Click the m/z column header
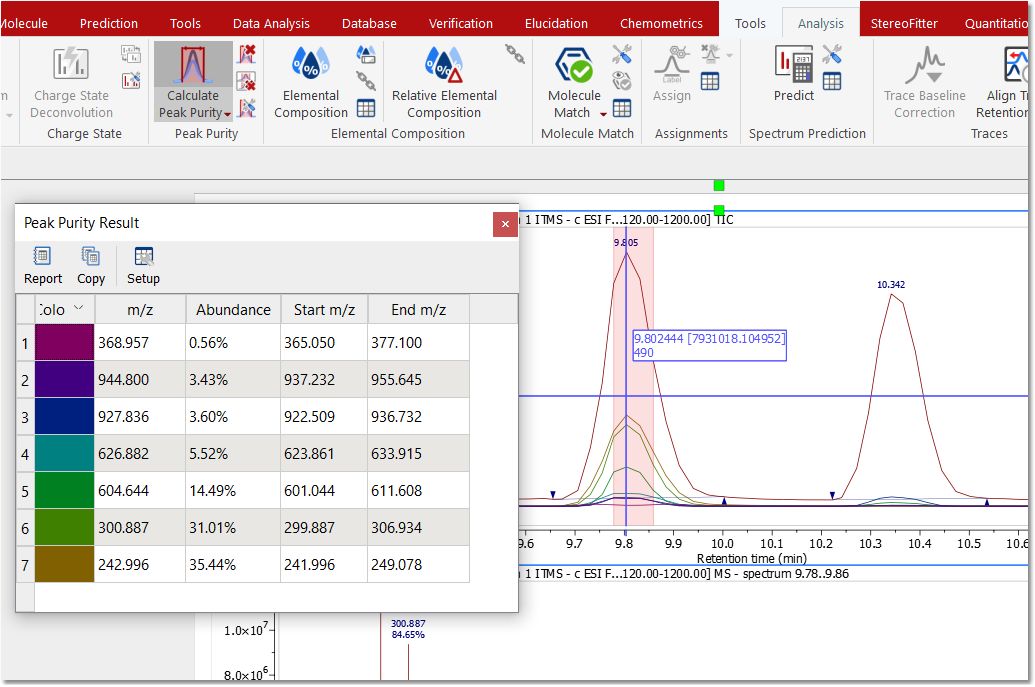Image resolution: width=1035 pixels, height=687 pixels. (140, 310)
